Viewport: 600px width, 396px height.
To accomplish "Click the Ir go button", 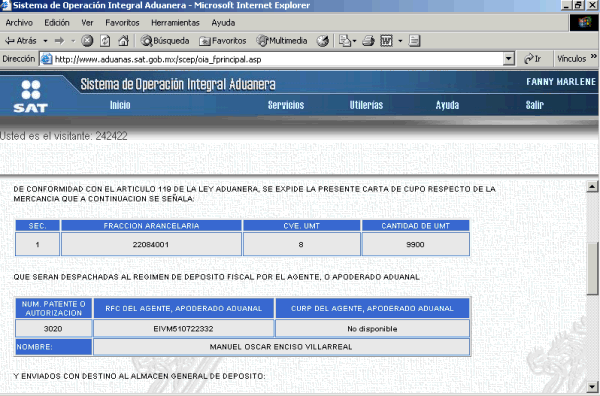I will coord(532,59).
